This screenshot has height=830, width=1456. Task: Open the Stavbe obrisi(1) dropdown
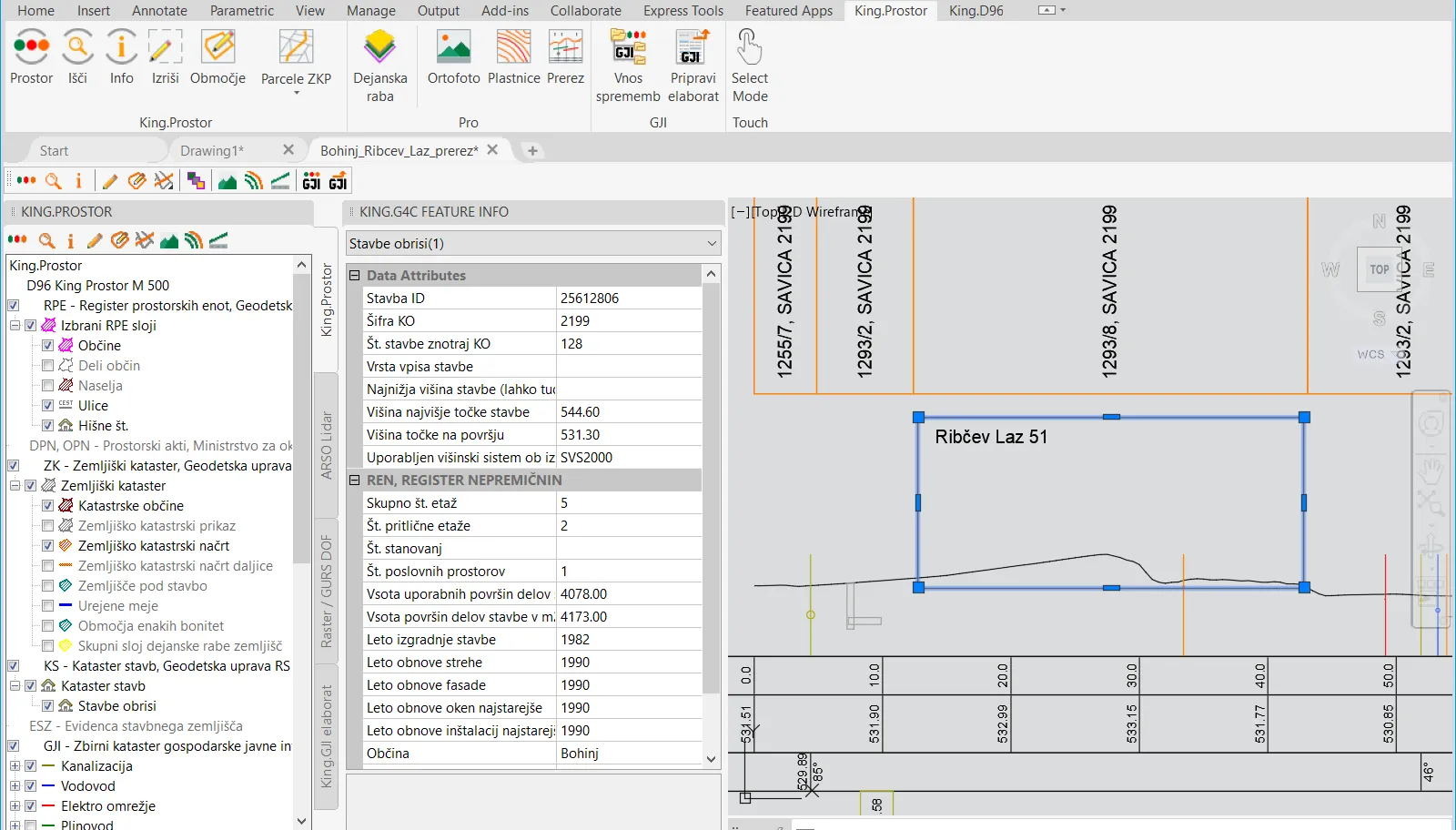click(711, 244)
